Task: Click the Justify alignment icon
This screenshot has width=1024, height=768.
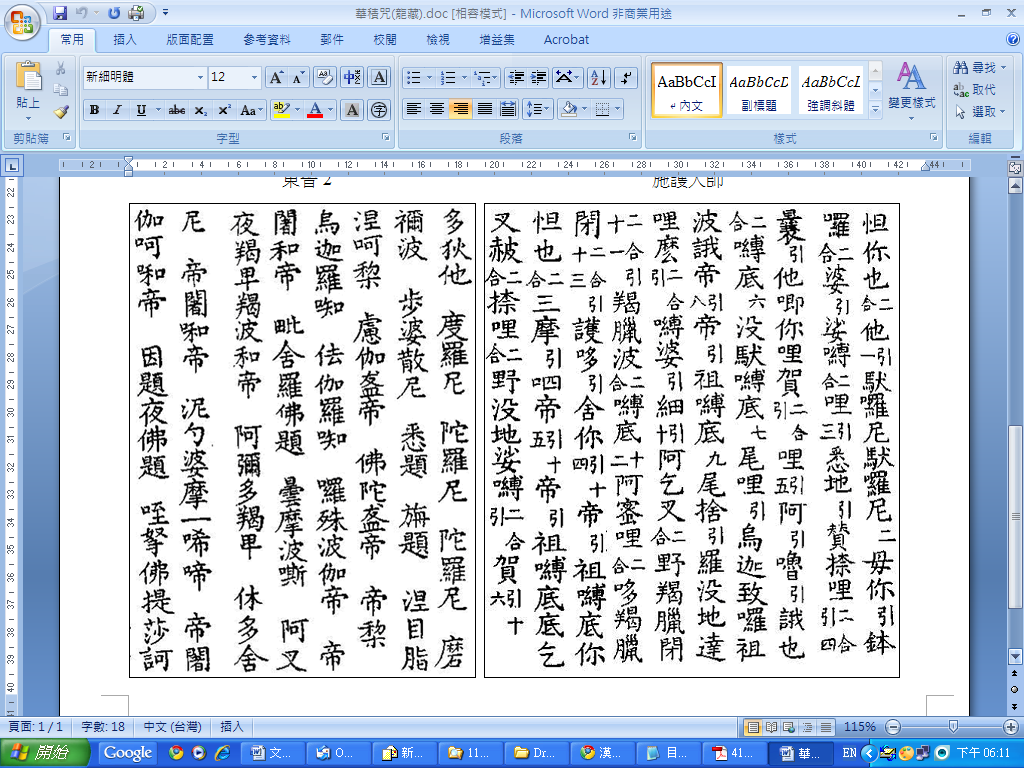Action: pos(485,109)
